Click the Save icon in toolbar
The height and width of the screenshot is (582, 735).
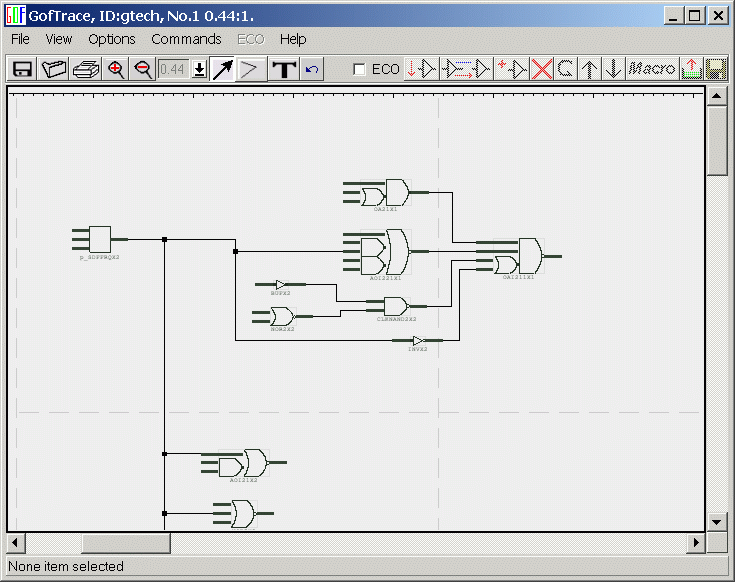tap(21, 69)
